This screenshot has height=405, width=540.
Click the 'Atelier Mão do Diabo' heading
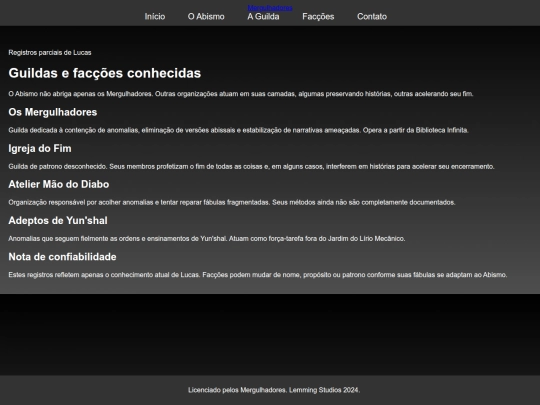[x=59, y=184]
